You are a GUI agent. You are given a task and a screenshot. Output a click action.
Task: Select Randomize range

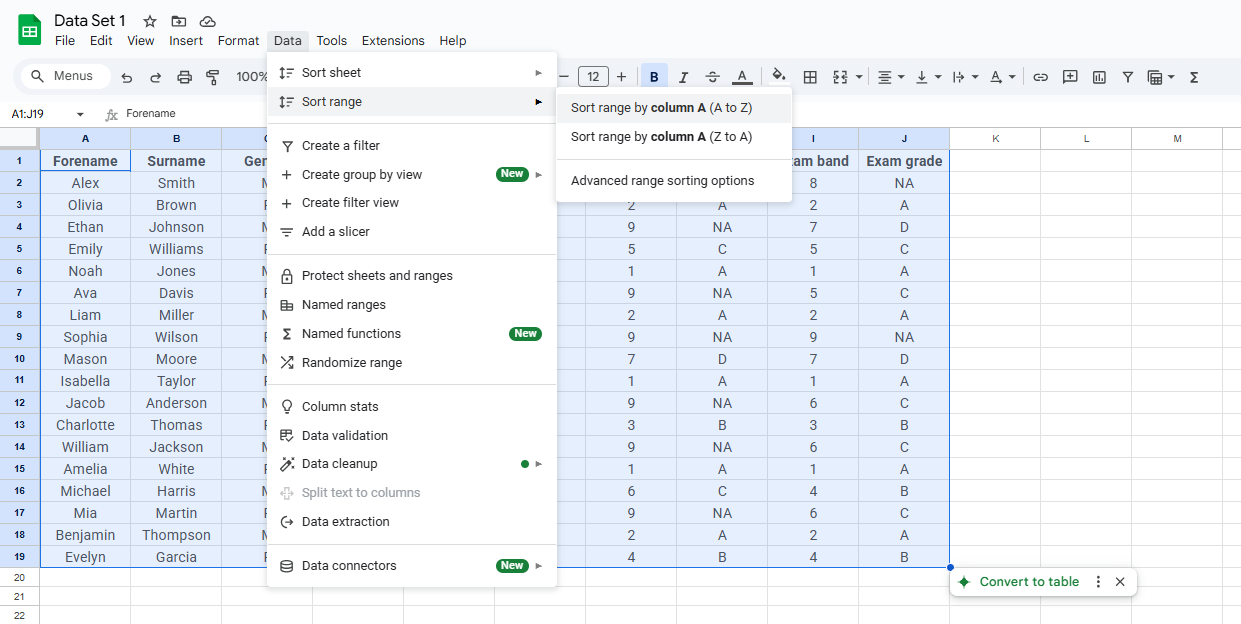(412, 363)
